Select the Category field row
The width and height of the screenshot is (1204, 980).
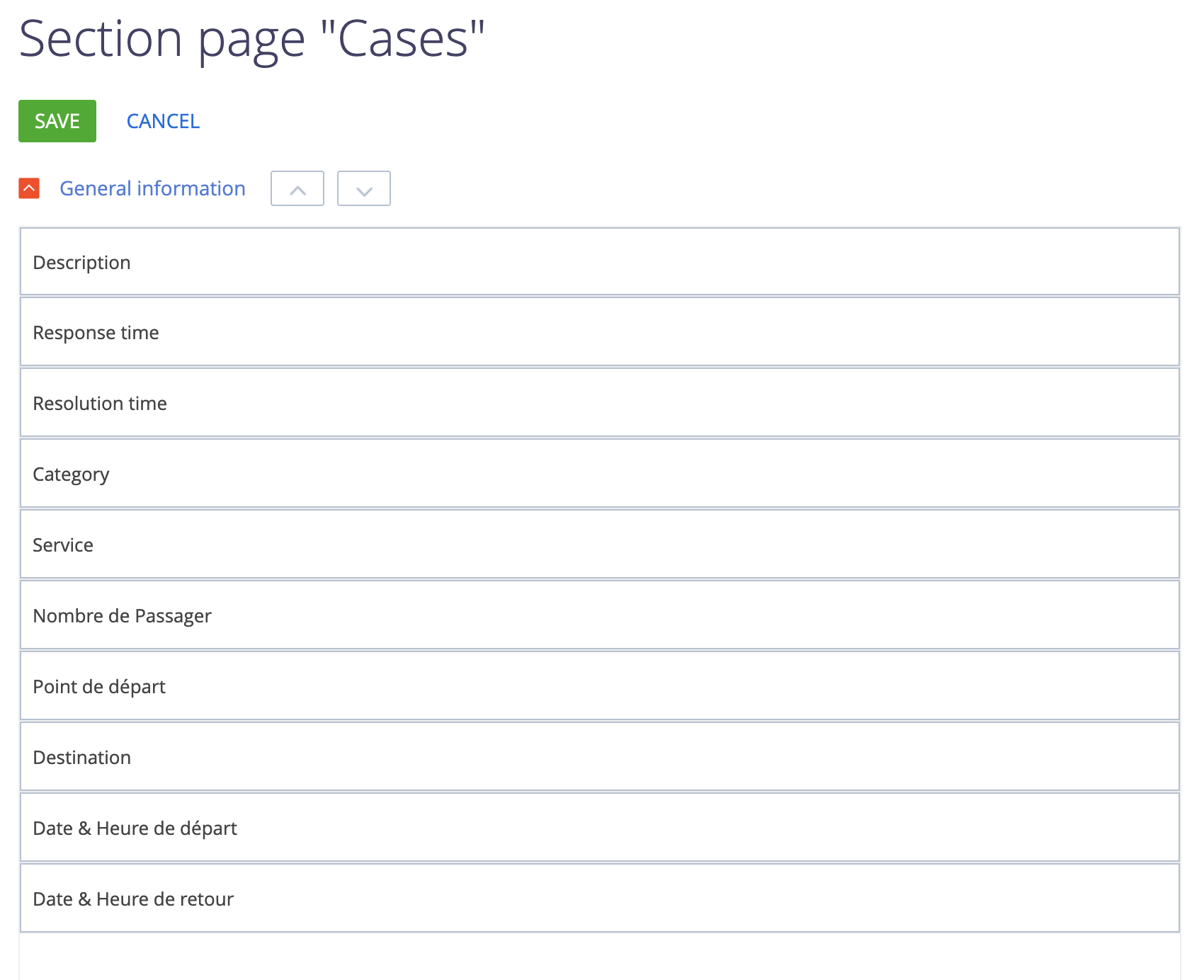(600, 473)
